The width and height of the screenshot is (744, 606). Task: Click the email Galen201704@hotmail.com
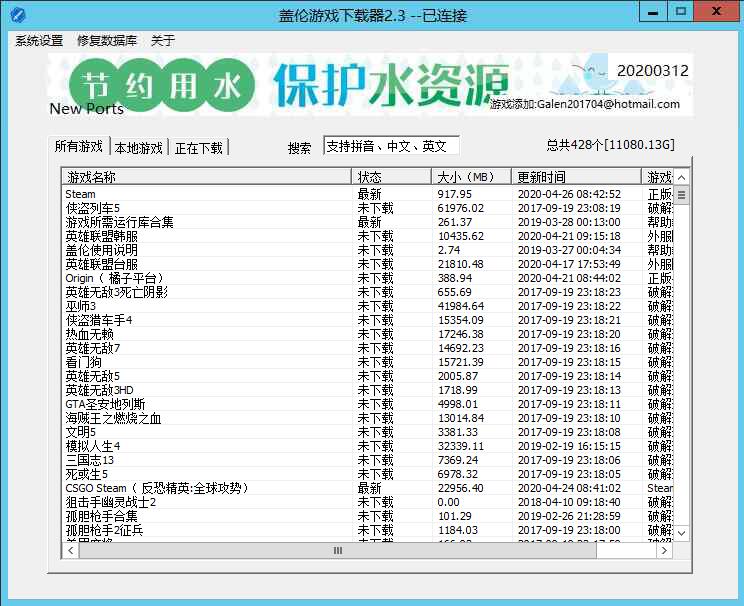[x=608, y=104]
